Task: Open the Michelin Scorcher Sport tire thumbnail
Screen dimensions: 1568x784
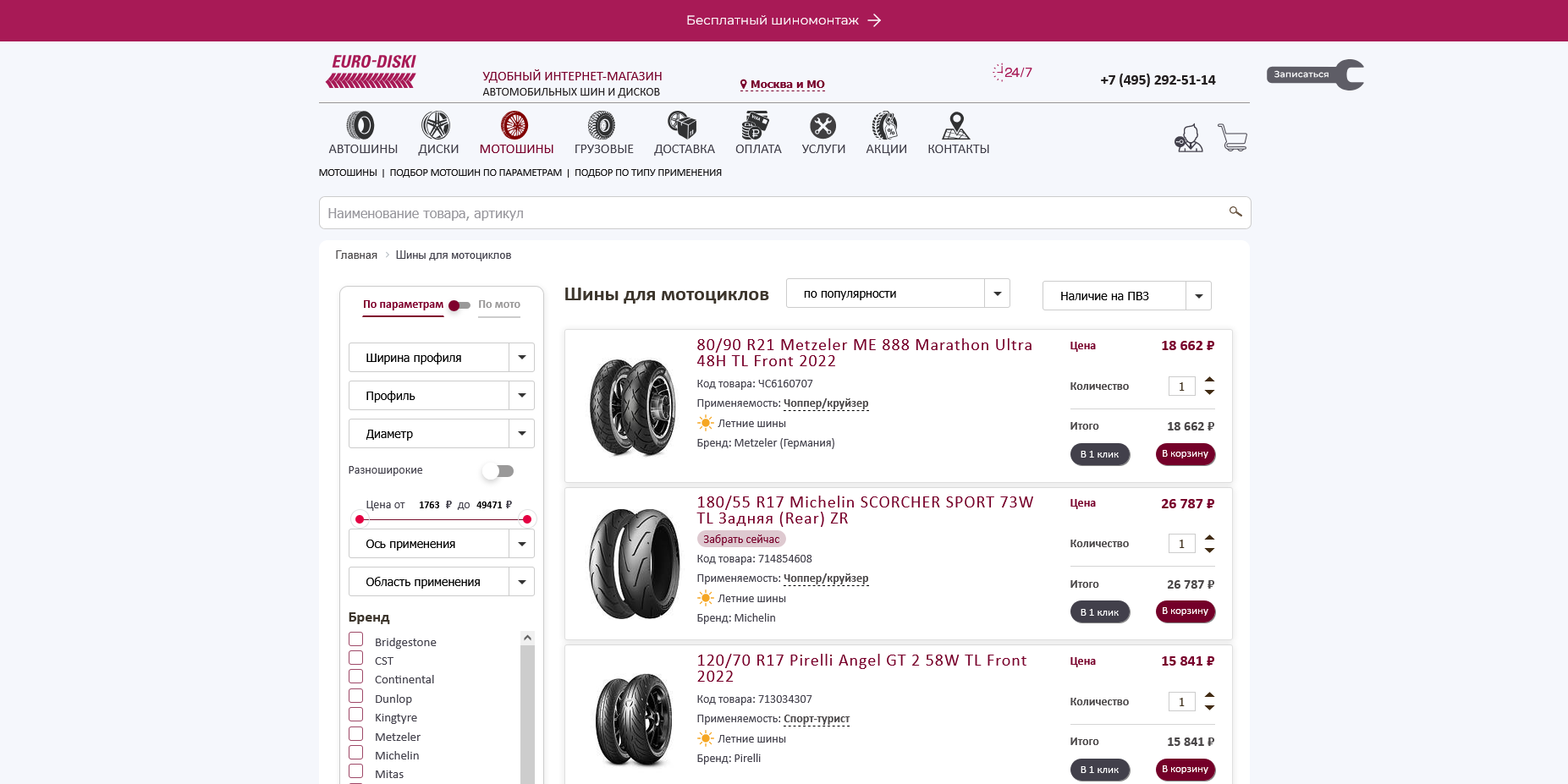Action: 634,564
